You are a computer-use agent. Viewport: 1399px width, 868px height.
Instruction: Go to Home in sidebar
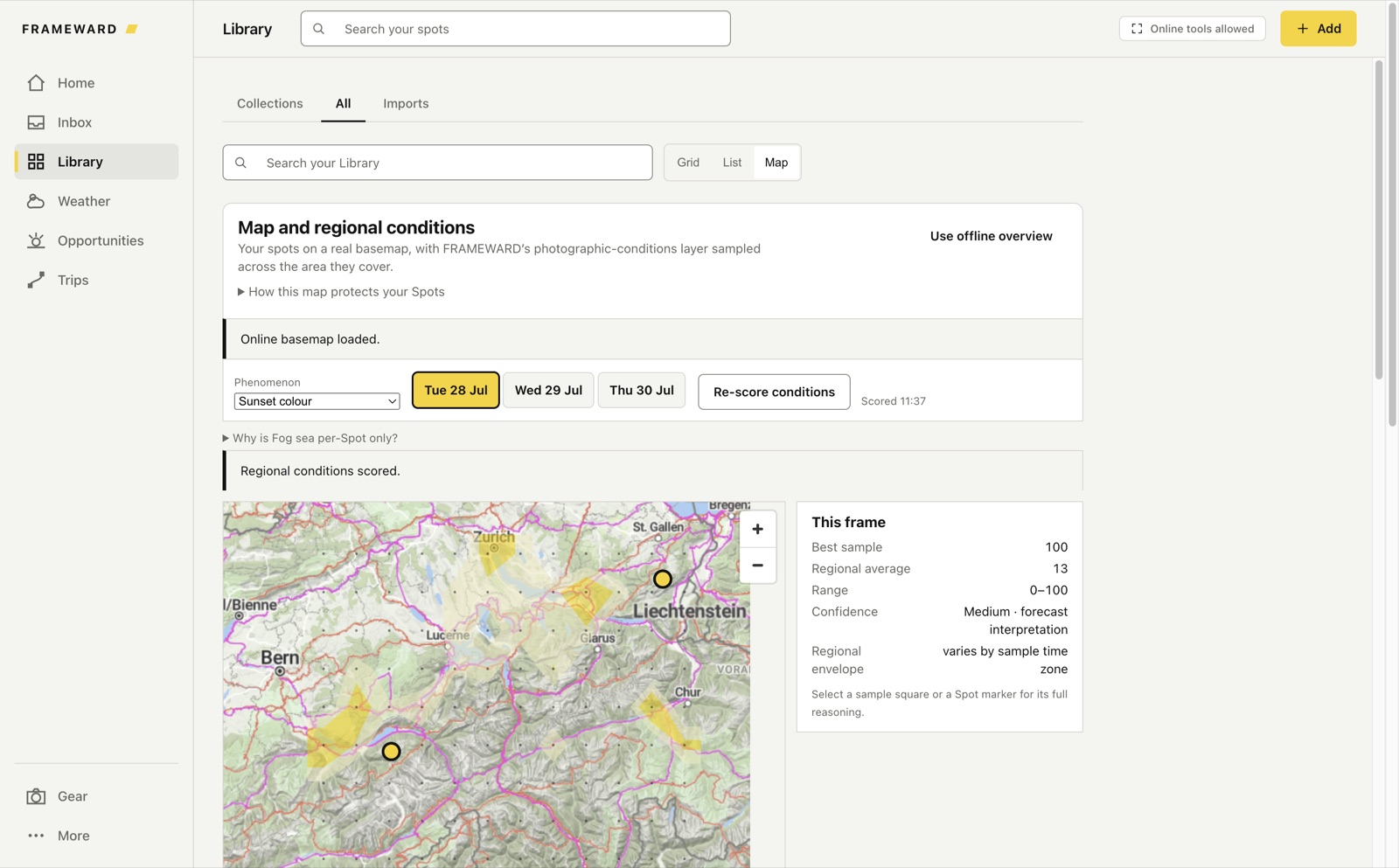96,83
